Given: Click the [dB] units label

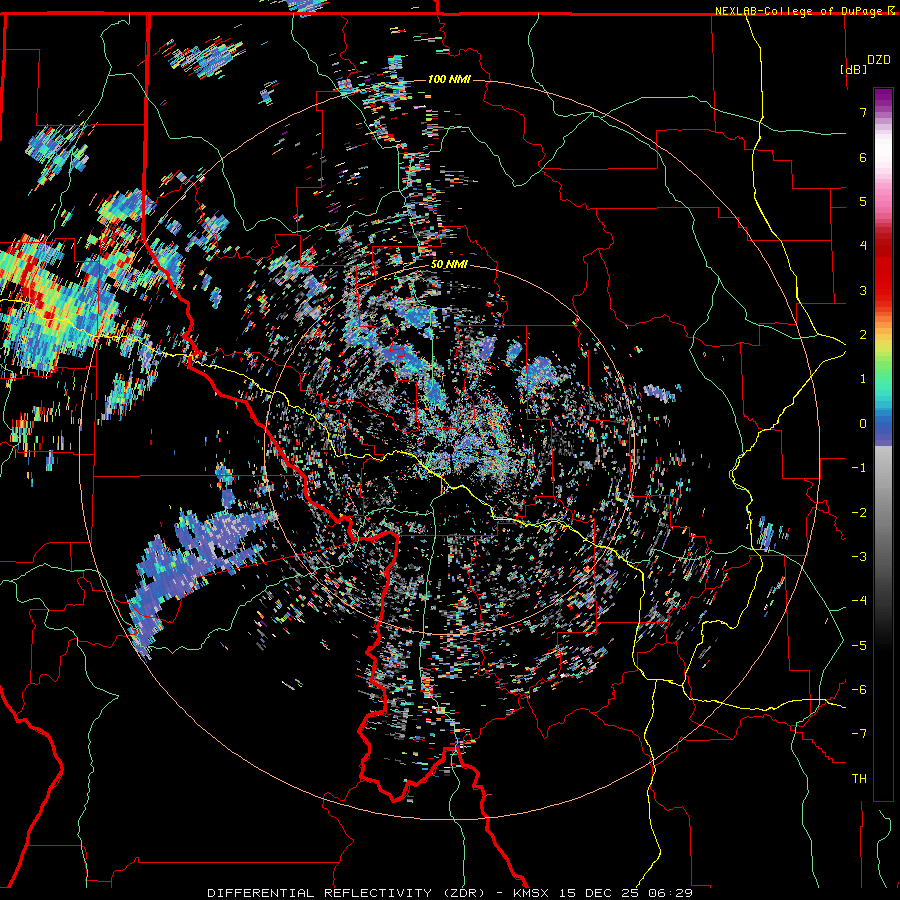Looking at the screenshot, I should 853,70.
